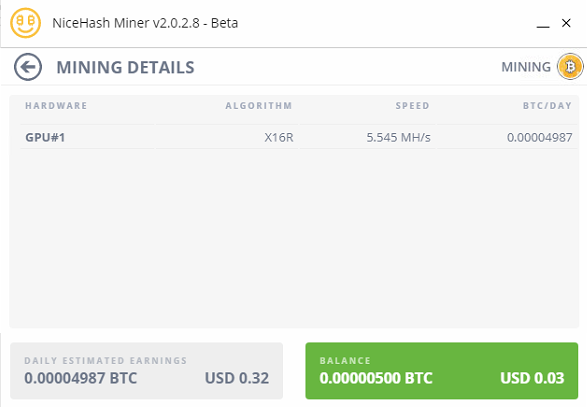This screenshot has width=587, height=407.
Task: Click the HARDWARE column header
Action: (56, 106)
